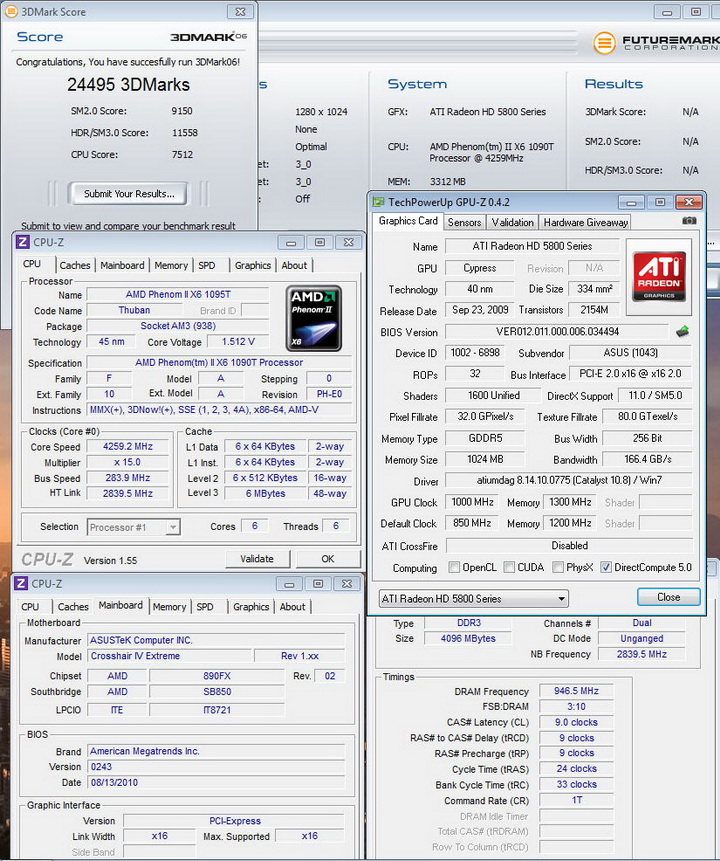This screenshot has height=861, width=720.
Task: Click the HDR/SM3.0 Score 11558 value
Action: [x=185, y=133]
